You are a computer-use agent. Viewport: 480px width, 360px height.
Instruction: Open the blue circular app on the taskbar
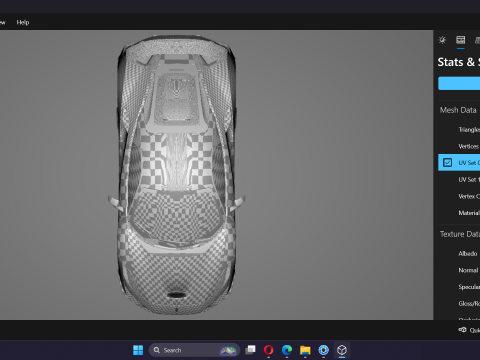tap(323, 350)
